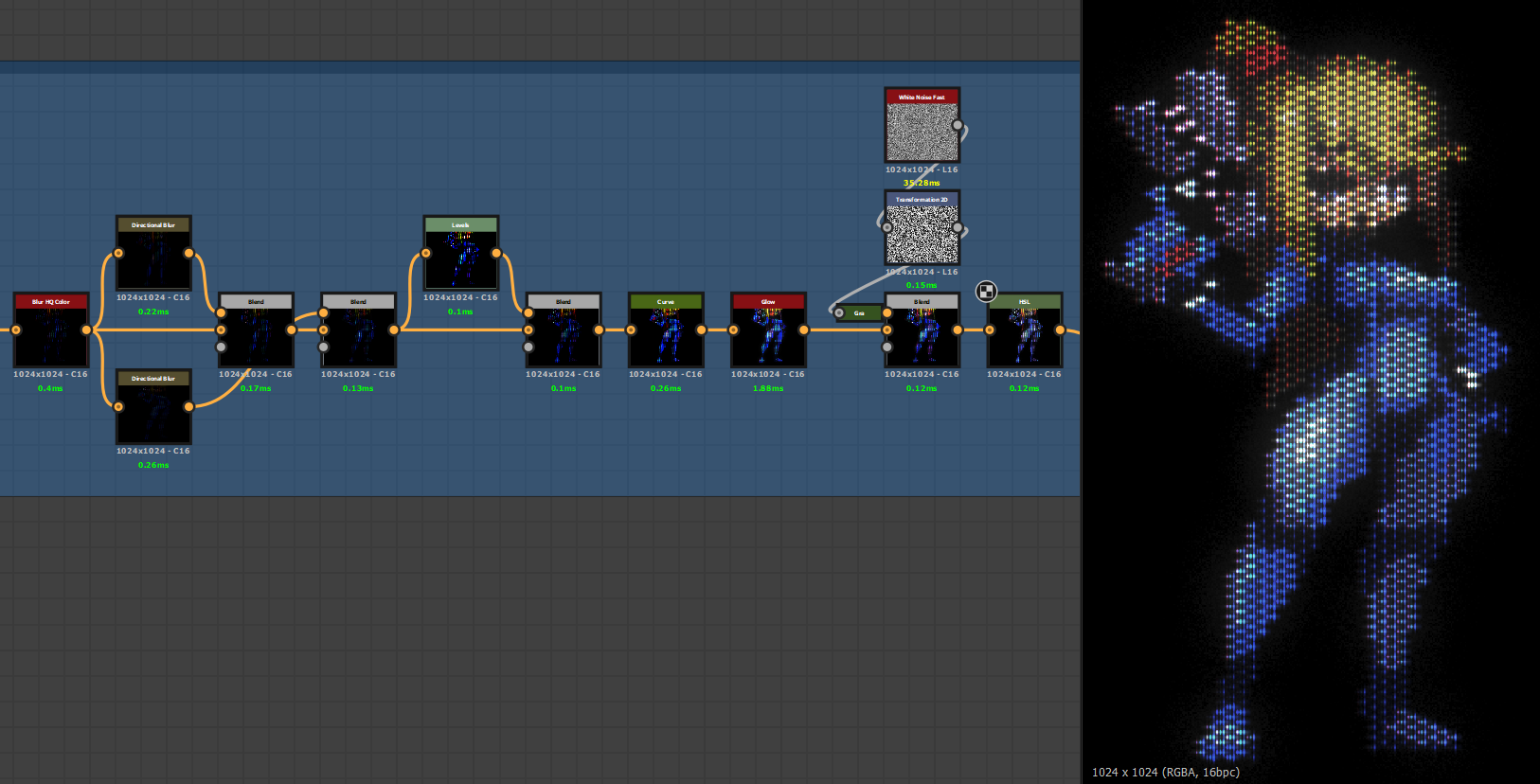Click the "0.4ms" timing under Blur HQ Color
The height and width of the screenshot is (784, 1540).
coord(50,388)
